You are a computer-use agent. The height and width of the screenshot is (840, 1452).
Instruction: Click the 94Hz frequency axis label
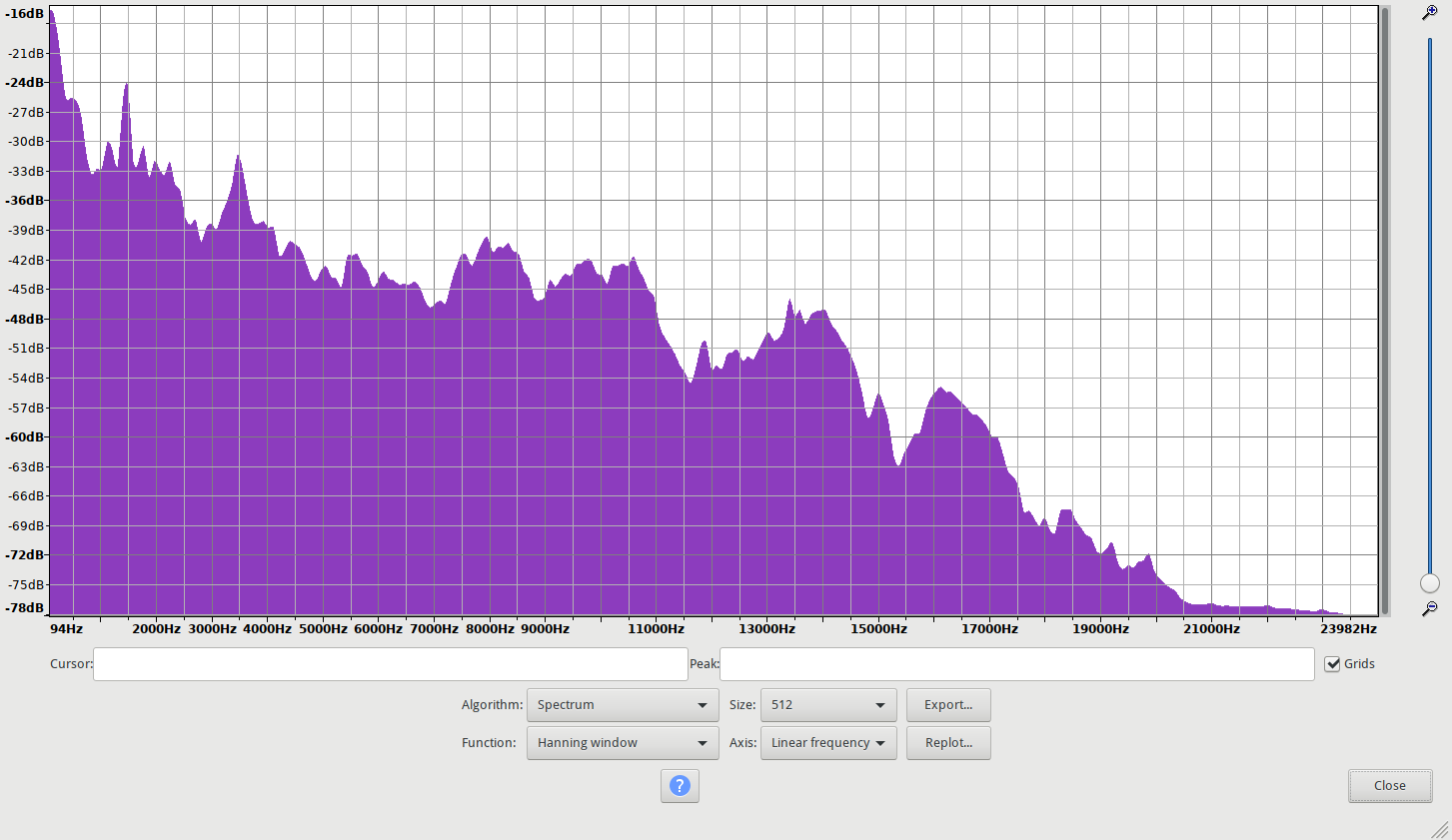click(x=67, y=629)
